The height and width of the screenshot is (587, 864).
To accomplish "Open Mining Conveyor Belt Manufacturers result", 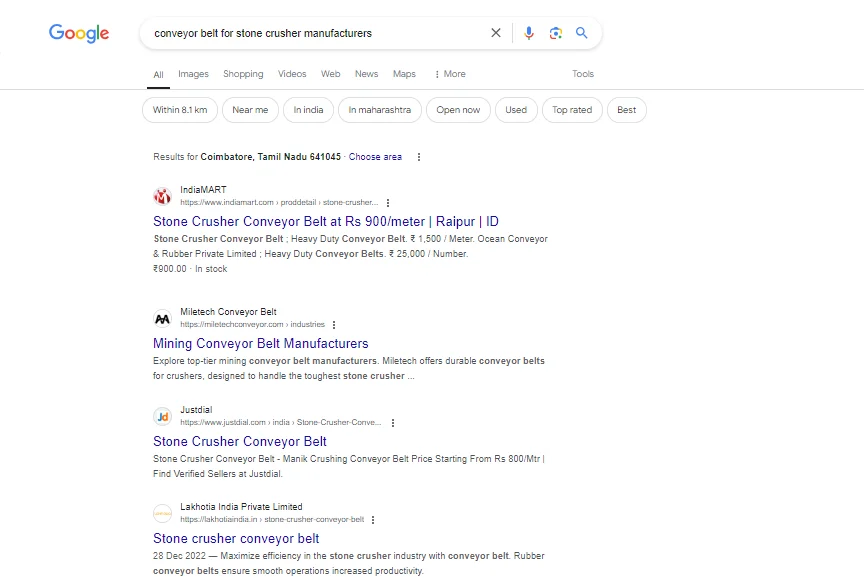I will point(261,344).
